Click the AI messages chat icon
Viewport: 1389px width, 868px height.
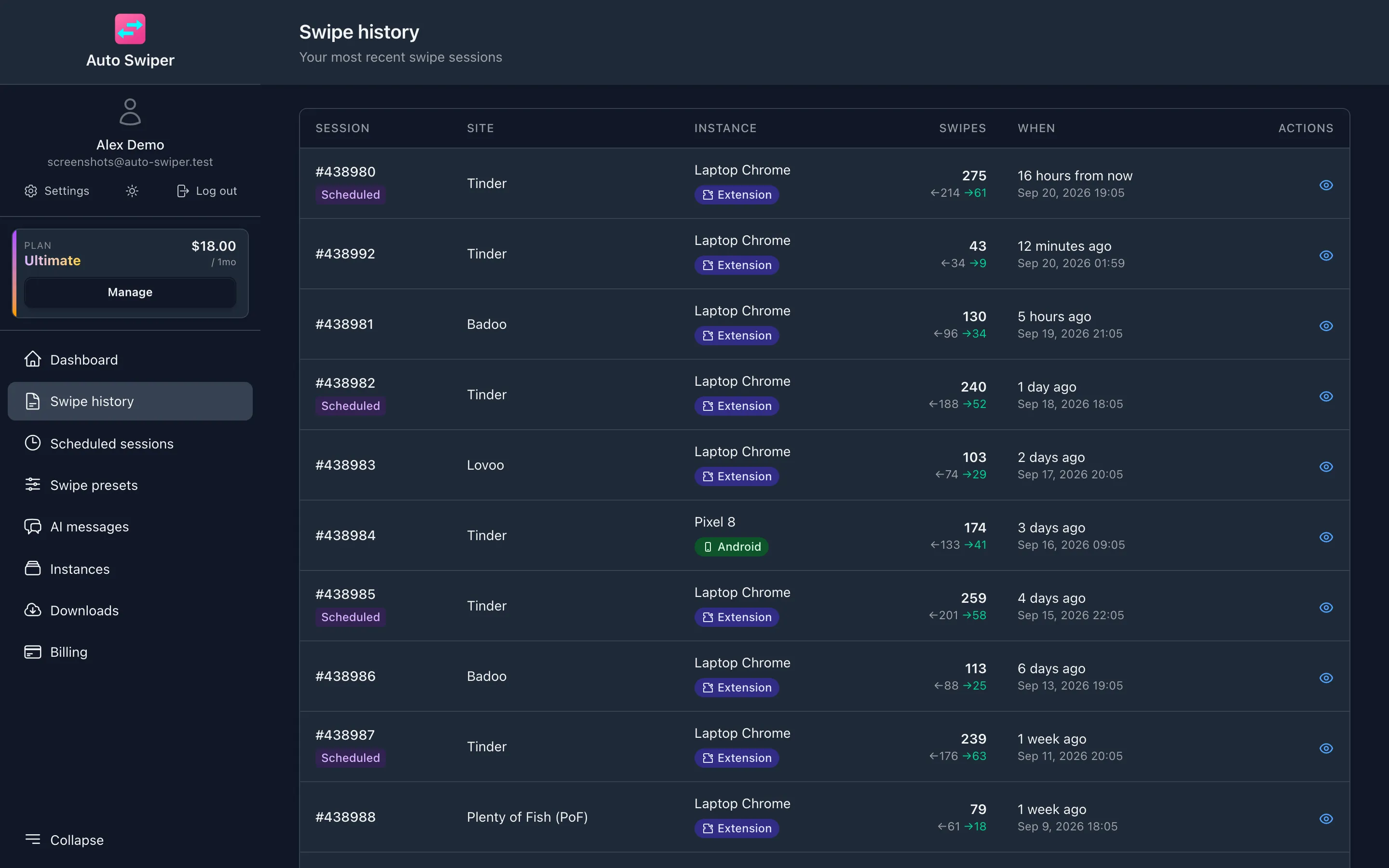33,527
